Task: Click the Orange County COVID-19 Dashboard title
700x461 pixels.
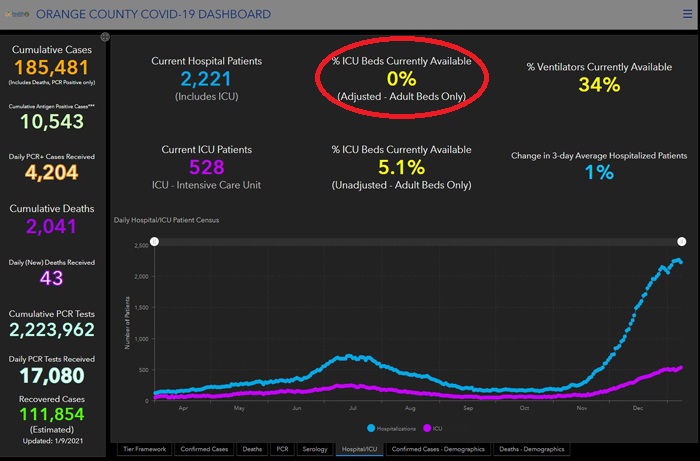Action: (x=153, y=14)
